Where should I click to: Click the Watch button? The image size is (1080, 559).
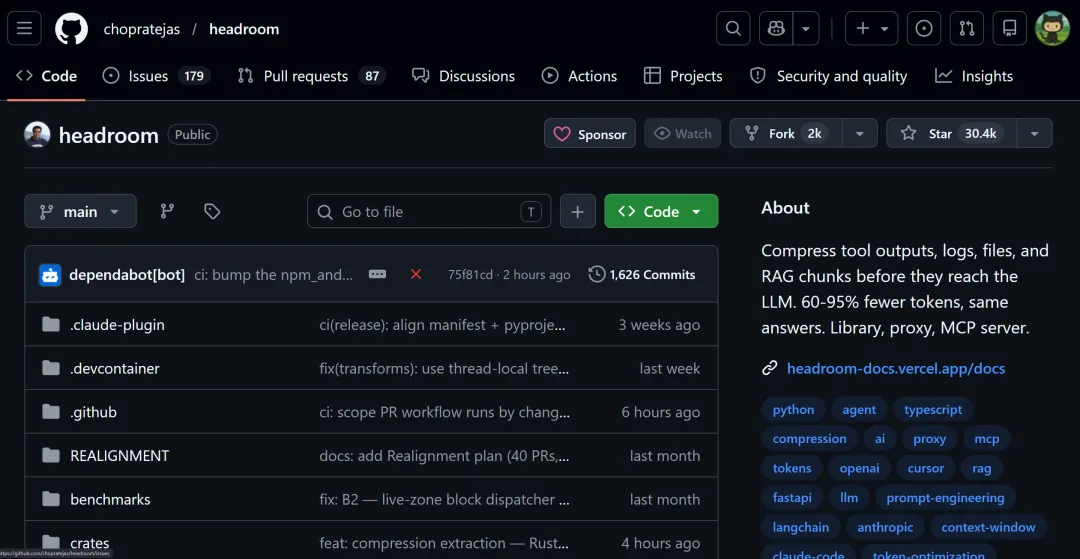[683, 134]
